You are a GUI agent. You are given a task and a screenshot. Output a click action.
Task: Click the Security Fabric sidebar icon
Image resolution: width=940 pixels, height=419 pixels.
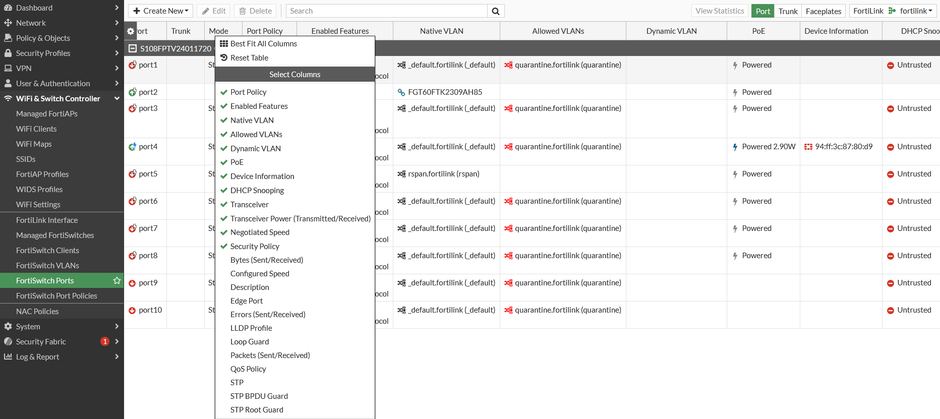tap(8, 341)
